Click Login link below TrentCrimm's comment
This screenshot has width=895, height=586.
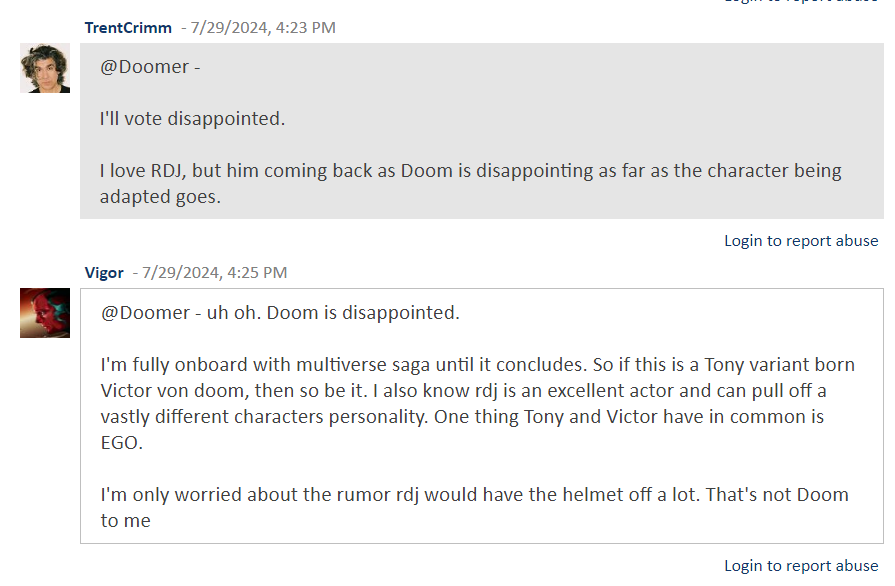point(743,240)
